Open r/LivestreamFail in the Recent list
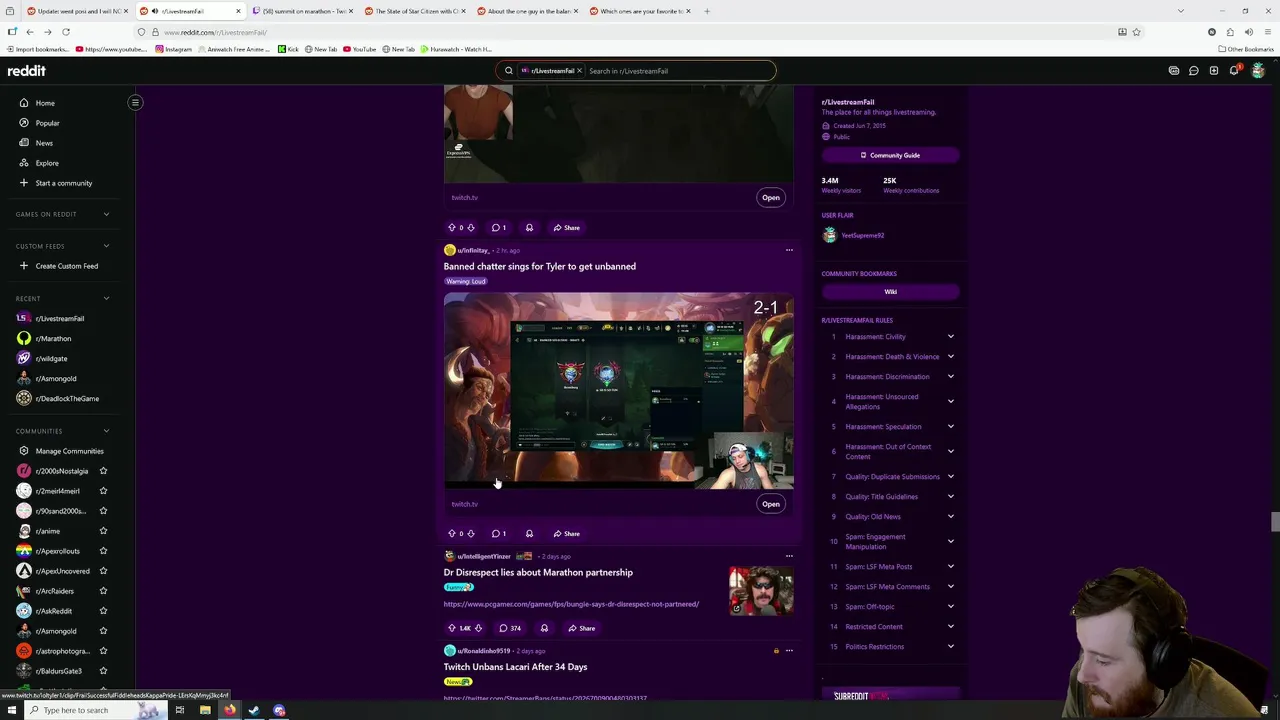 pos(60,318)
